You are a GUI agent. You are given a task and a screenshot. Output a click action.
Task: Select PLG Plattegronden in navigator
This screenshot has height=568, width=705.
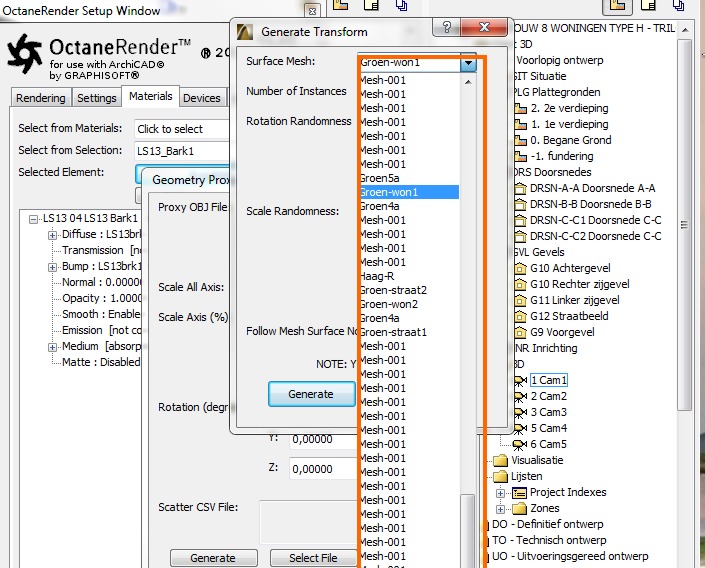click(x=557, y=92)
